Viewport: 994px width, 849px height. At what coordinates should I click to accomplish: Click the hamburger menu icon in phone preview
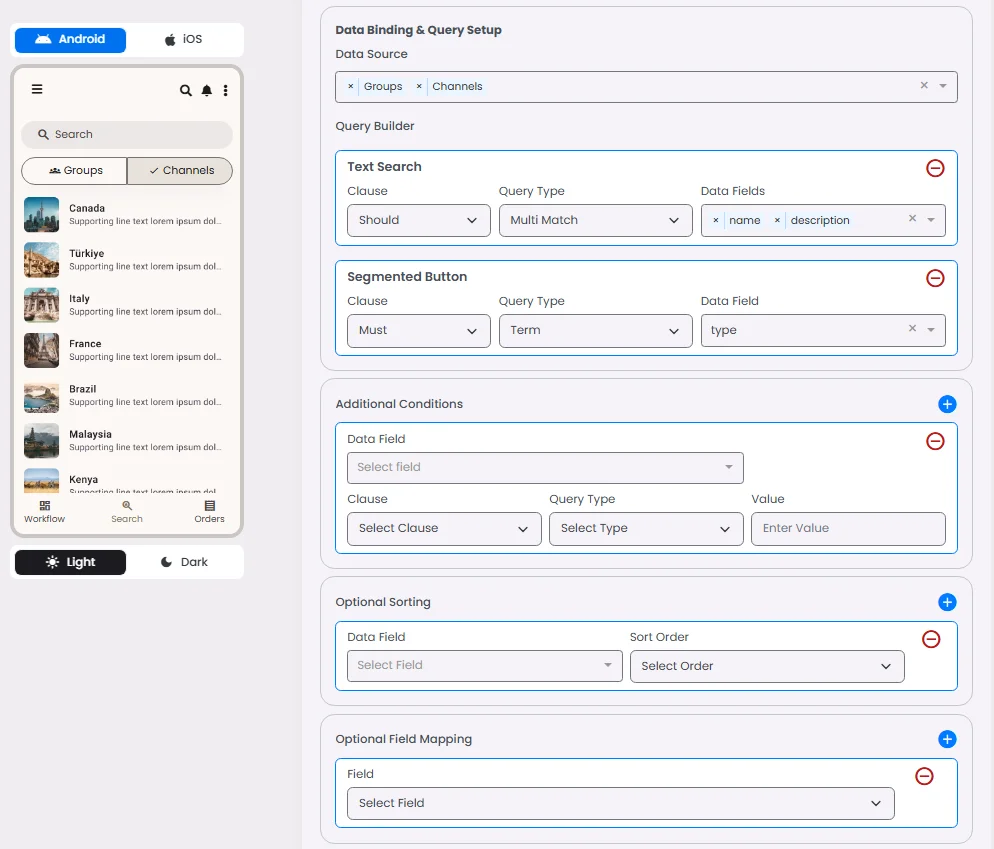click(x=37, y=89)
